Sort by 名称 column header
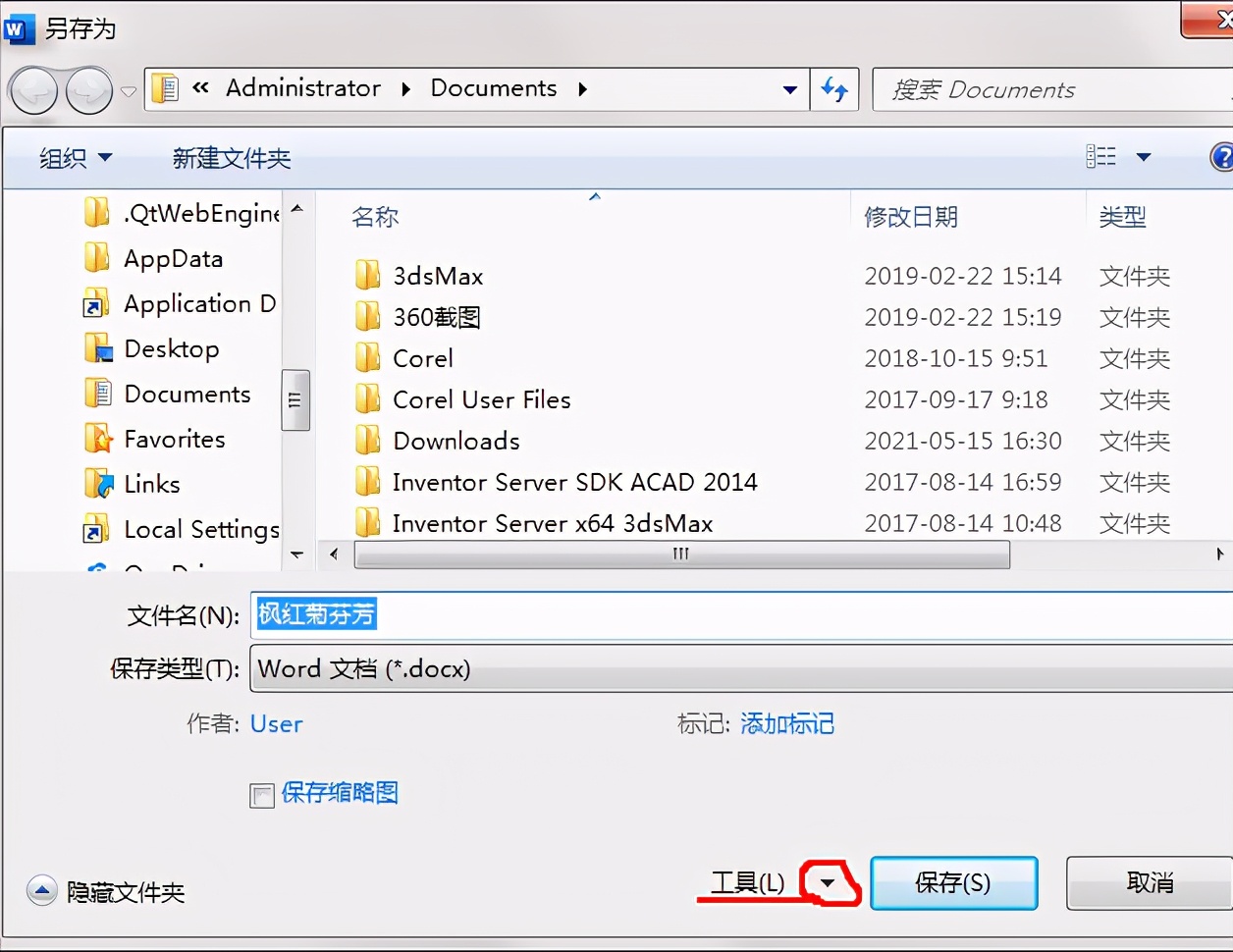This screenshot has width=1233, height=952. (375, 217)
